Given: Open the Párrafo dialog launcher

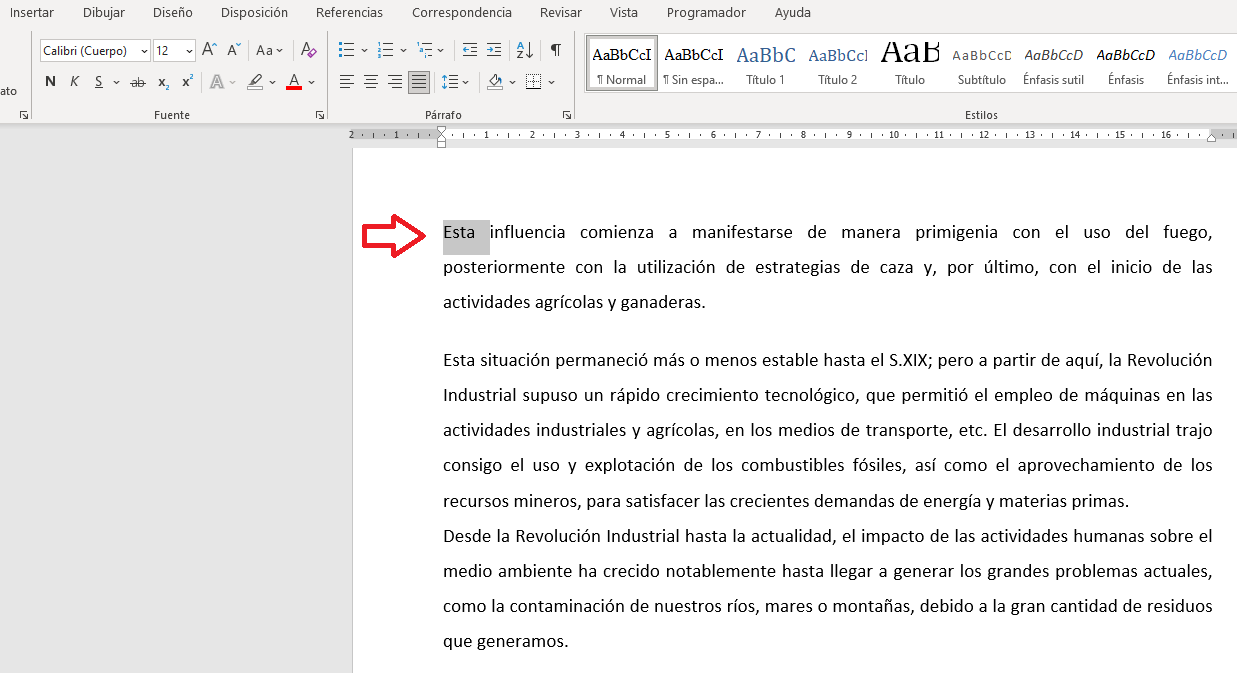Looking at the screenshot, I should click(x=567, y=116).
